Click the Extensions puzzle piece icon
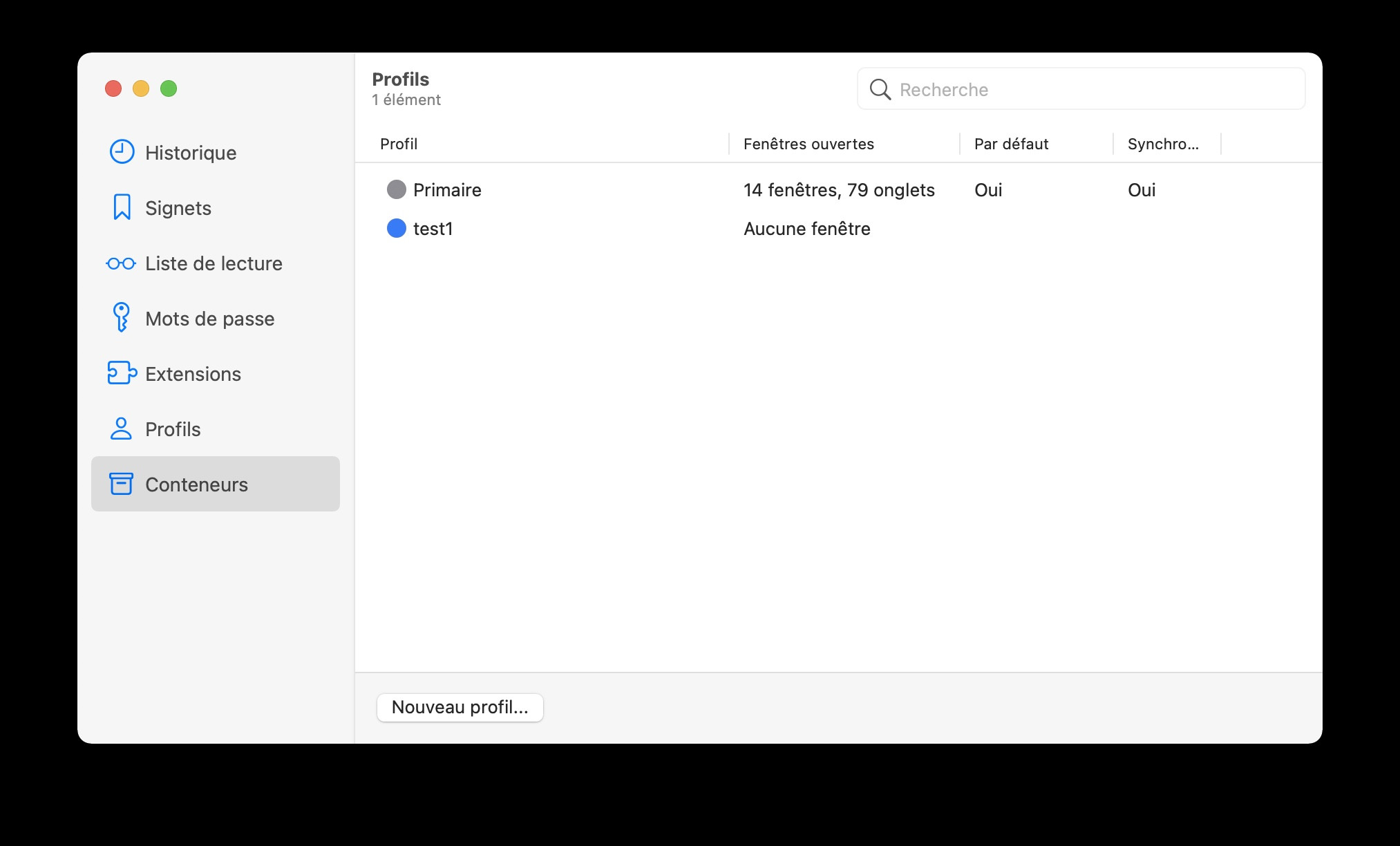The height and width of the screenshot is (846, 1400). coord(122,373)
